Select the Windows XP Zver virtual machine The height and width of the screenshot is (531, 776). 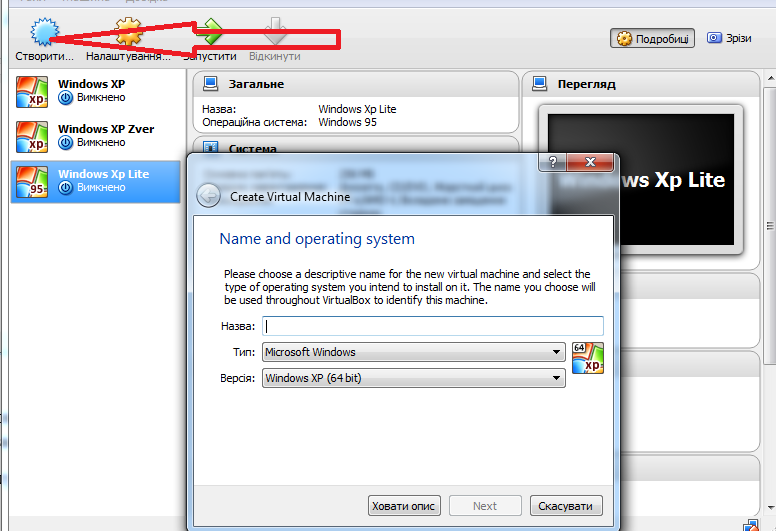tap(96, 137)
